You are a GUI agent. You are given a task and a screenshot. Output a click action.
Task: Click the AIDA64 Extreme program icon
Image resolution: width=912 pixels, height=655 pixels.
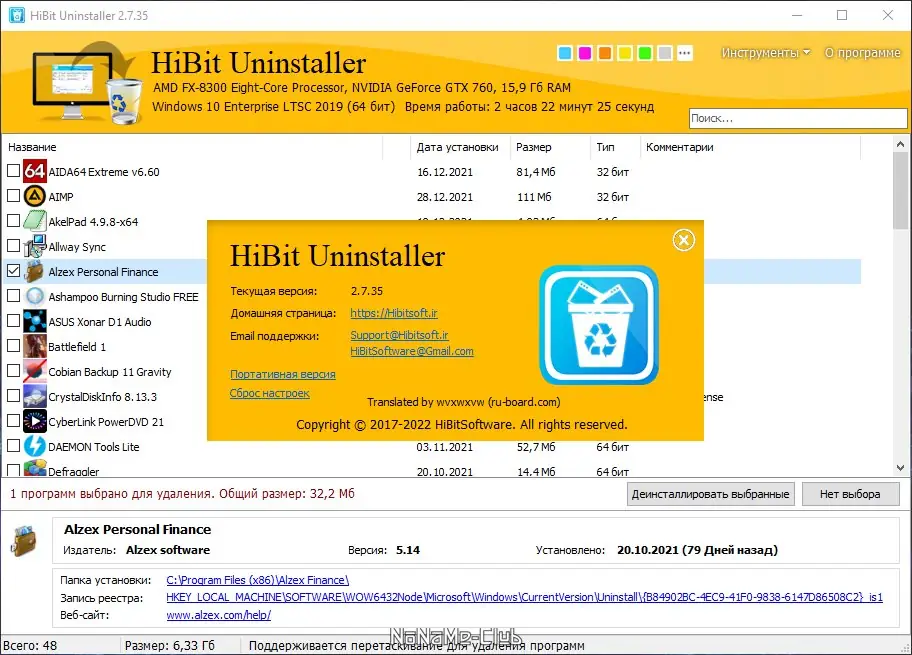(35, 171)
